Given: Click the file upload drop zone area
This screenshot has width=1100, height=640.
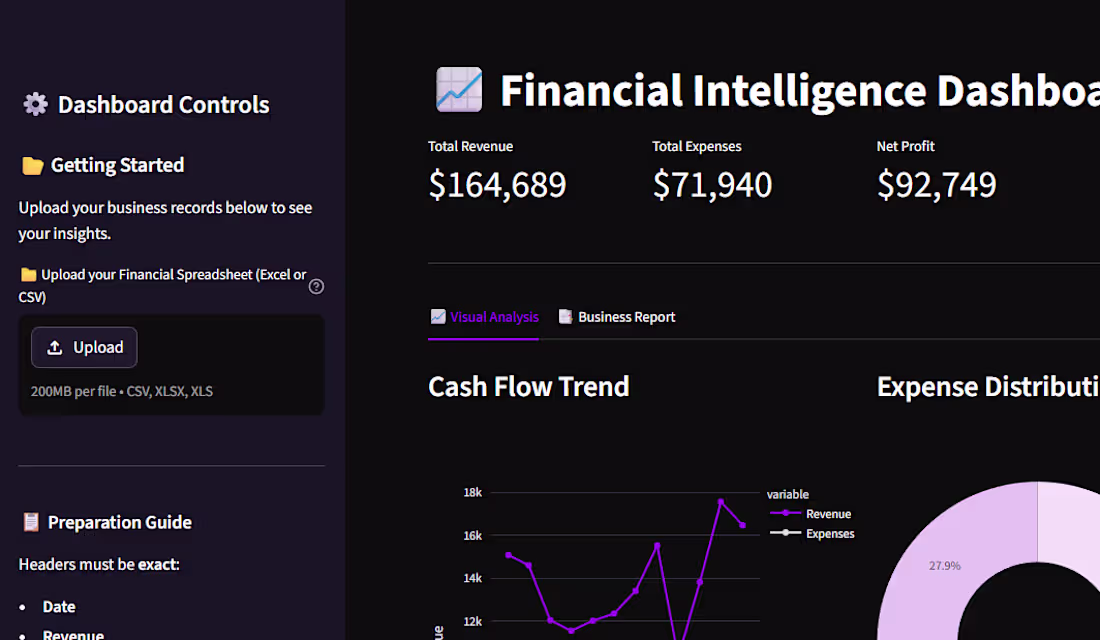Looking at the screenshot, I should pyautogui.click(x=171, y=365).
